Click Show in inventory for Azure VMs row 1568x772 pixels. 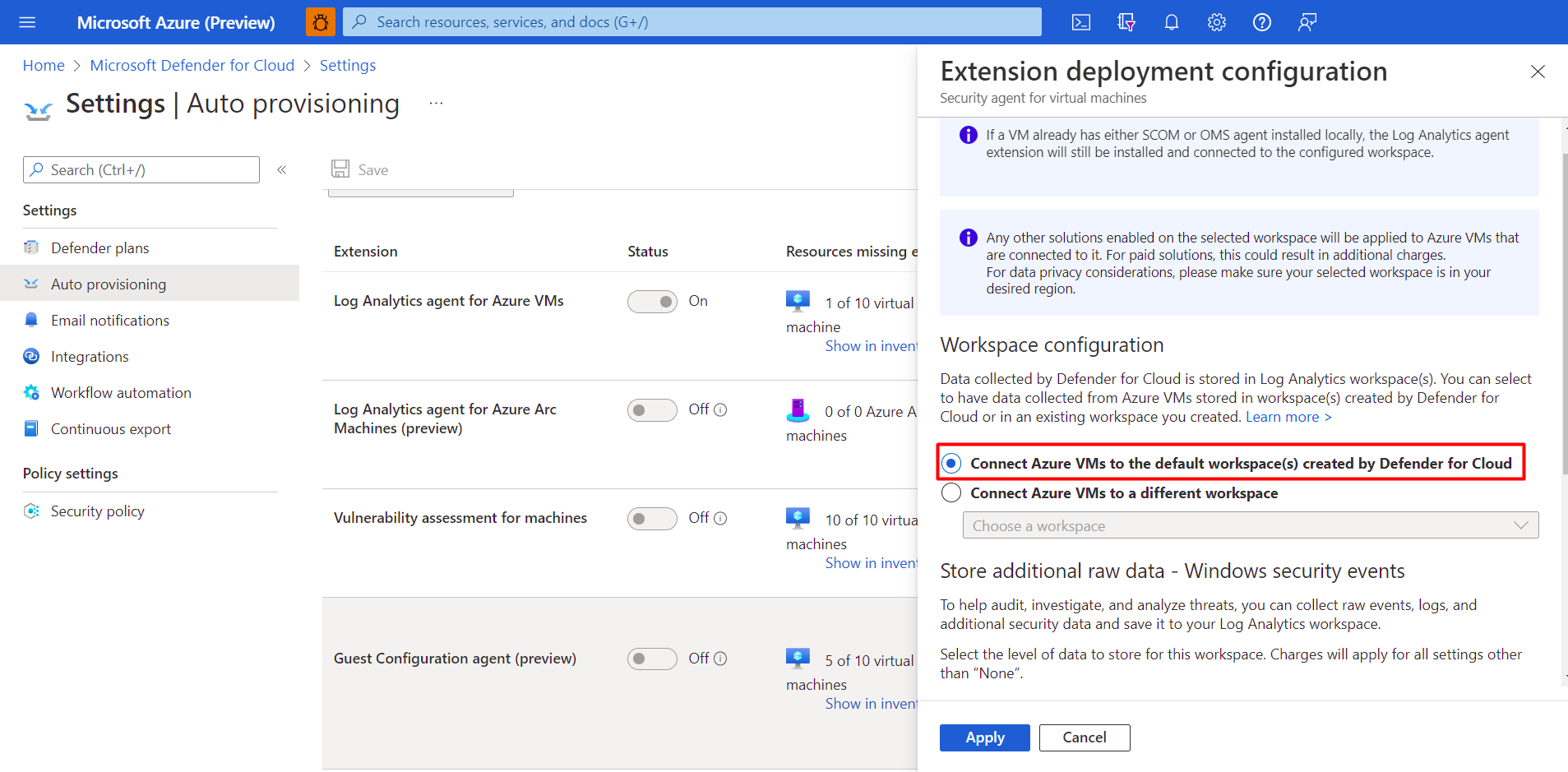point(872,346)
